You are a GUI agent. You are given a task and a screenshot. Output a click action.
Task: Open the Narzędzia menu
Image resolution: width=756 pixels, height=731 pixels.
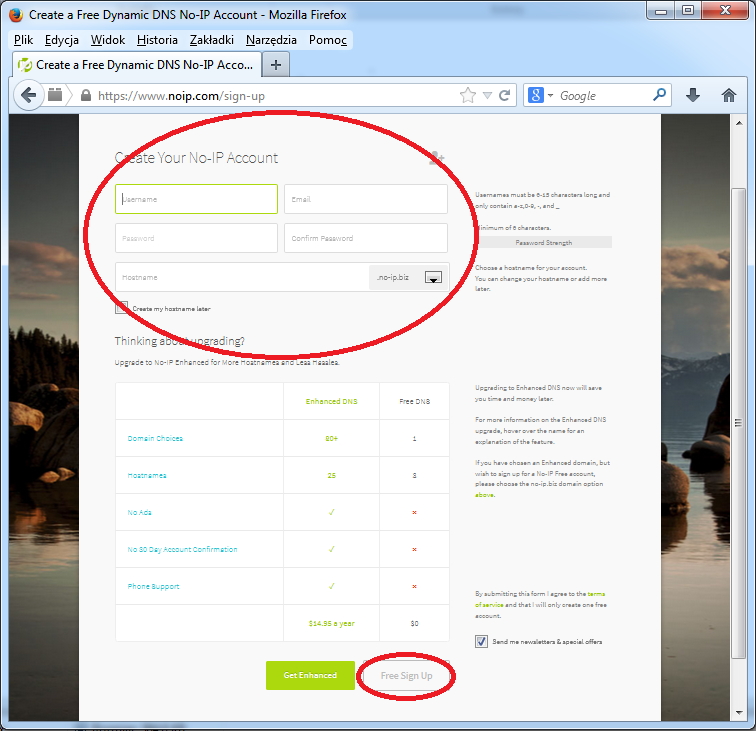[271, 40]
